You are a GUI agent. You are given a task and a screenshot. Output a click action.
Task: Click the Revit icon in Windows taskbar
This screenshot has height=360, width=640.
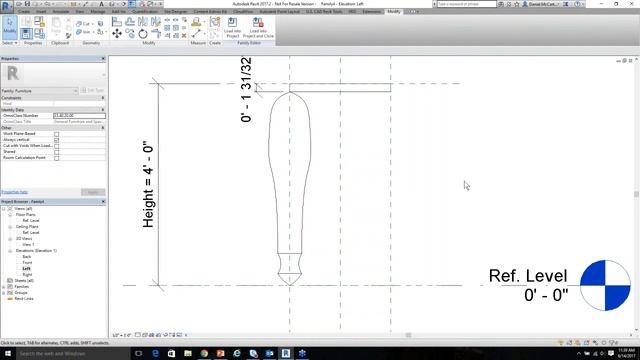point(286,353)
